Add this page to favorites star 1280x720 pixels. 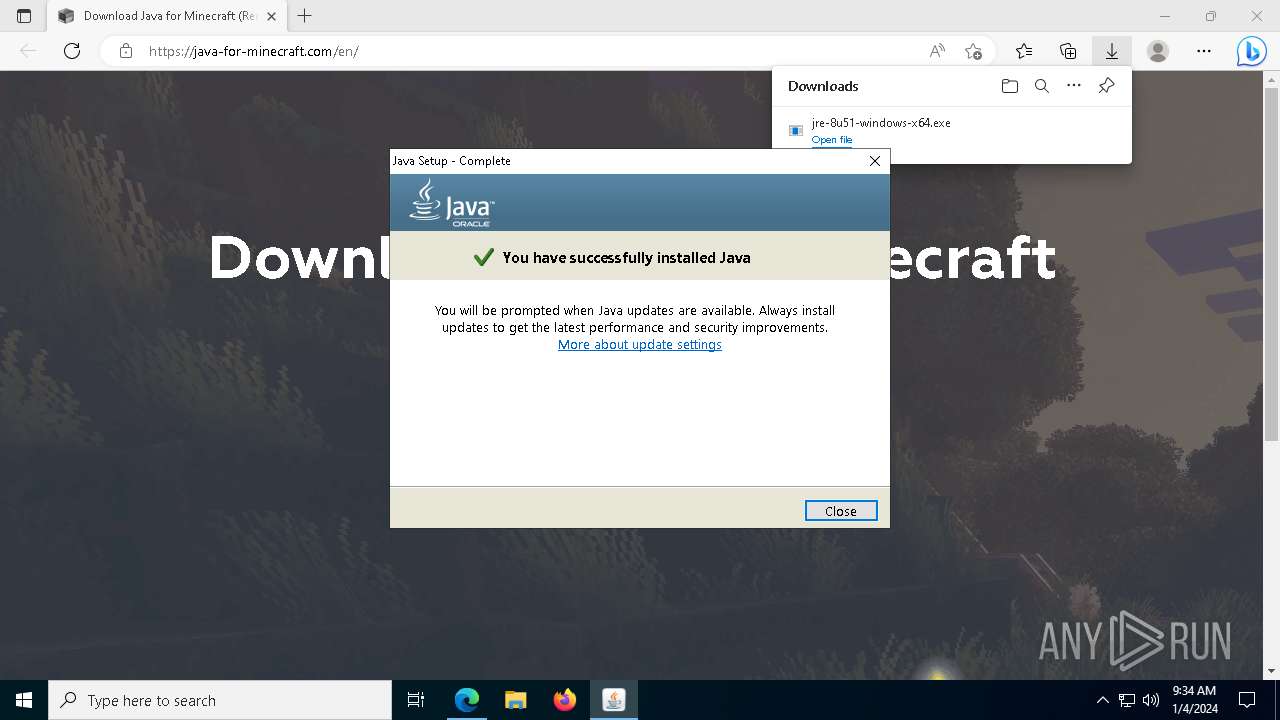973,51
